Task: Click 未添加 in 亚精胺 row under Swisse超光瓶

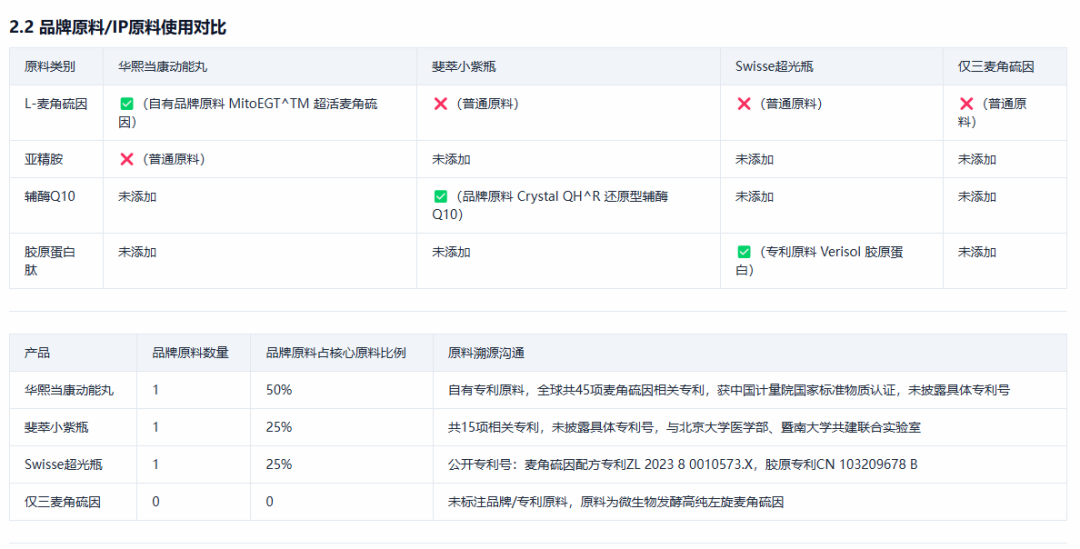Action: (754, 159)
